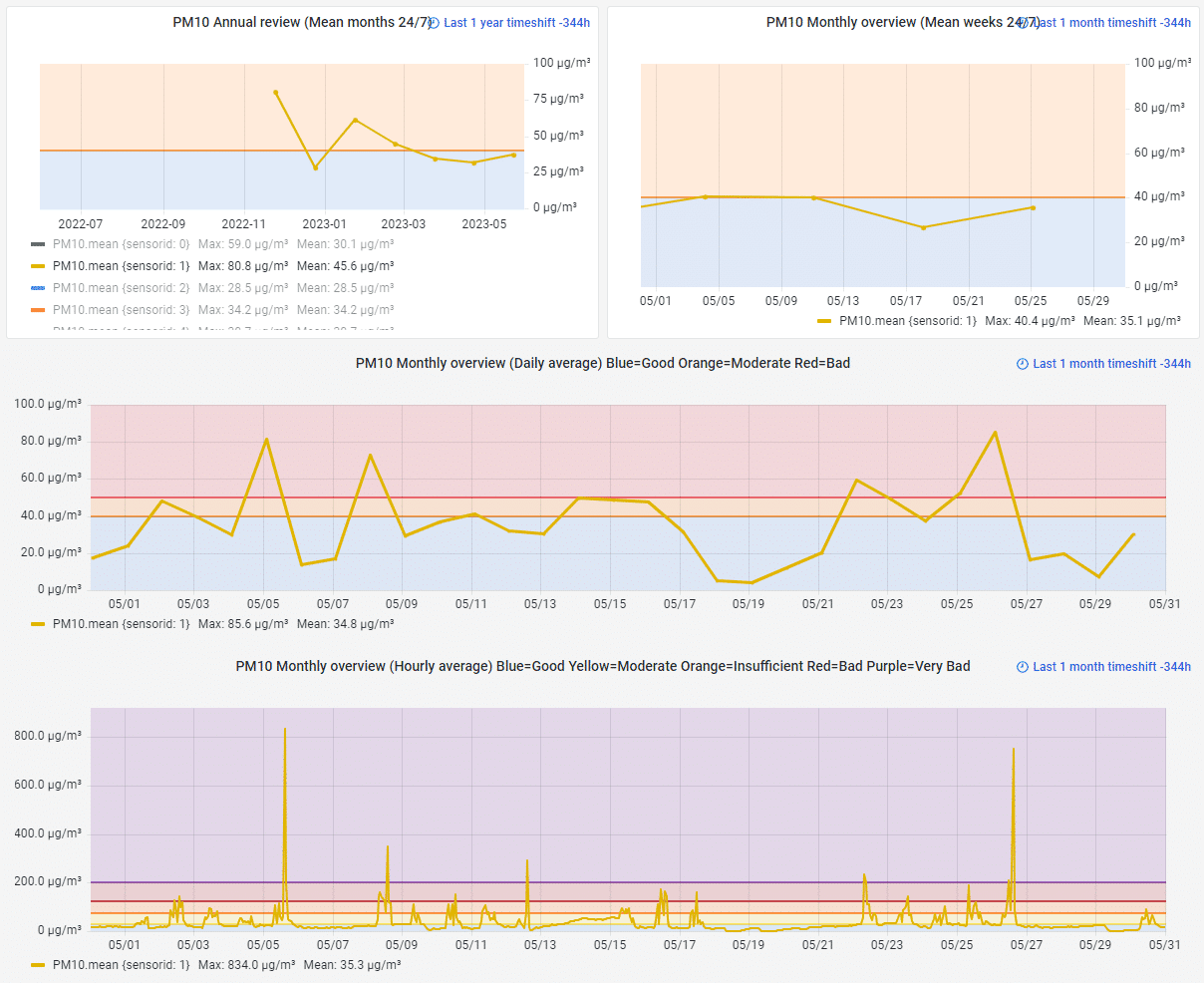
Task: Click 'Max: 834.0 µg/m³' in Hourly legend
Action: [x=246, y=965]
